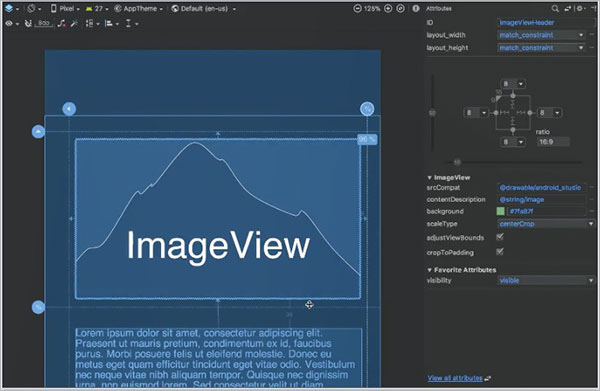Click the 8dp default margins button
Screen dimensions: 600x391
(44, 24)
